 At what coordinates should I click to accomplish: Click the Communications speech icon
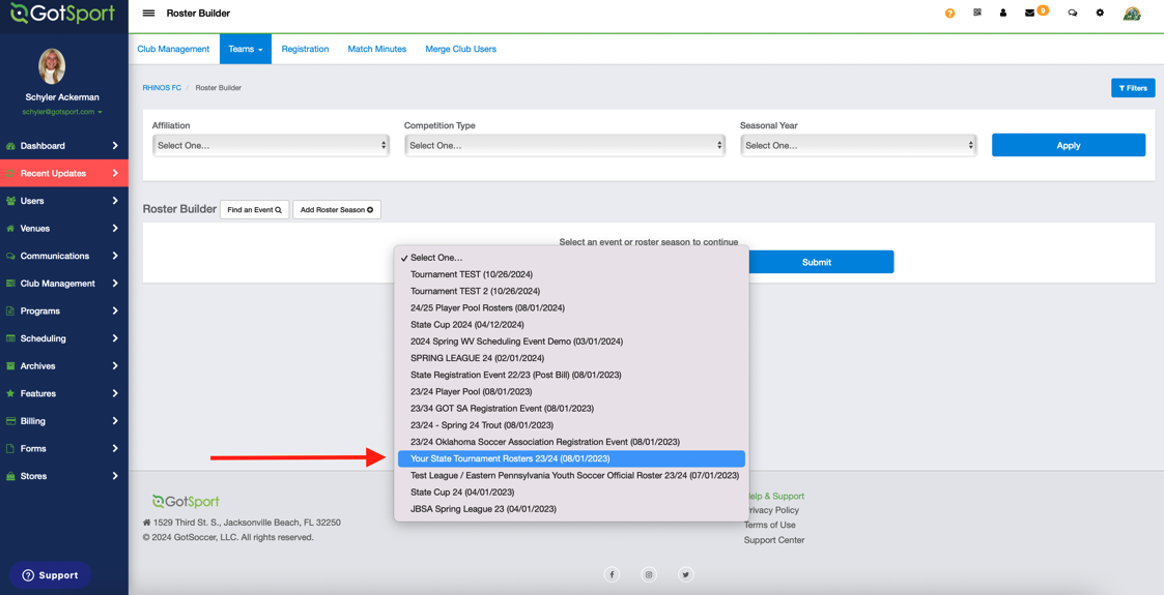[x=10, y=256]
